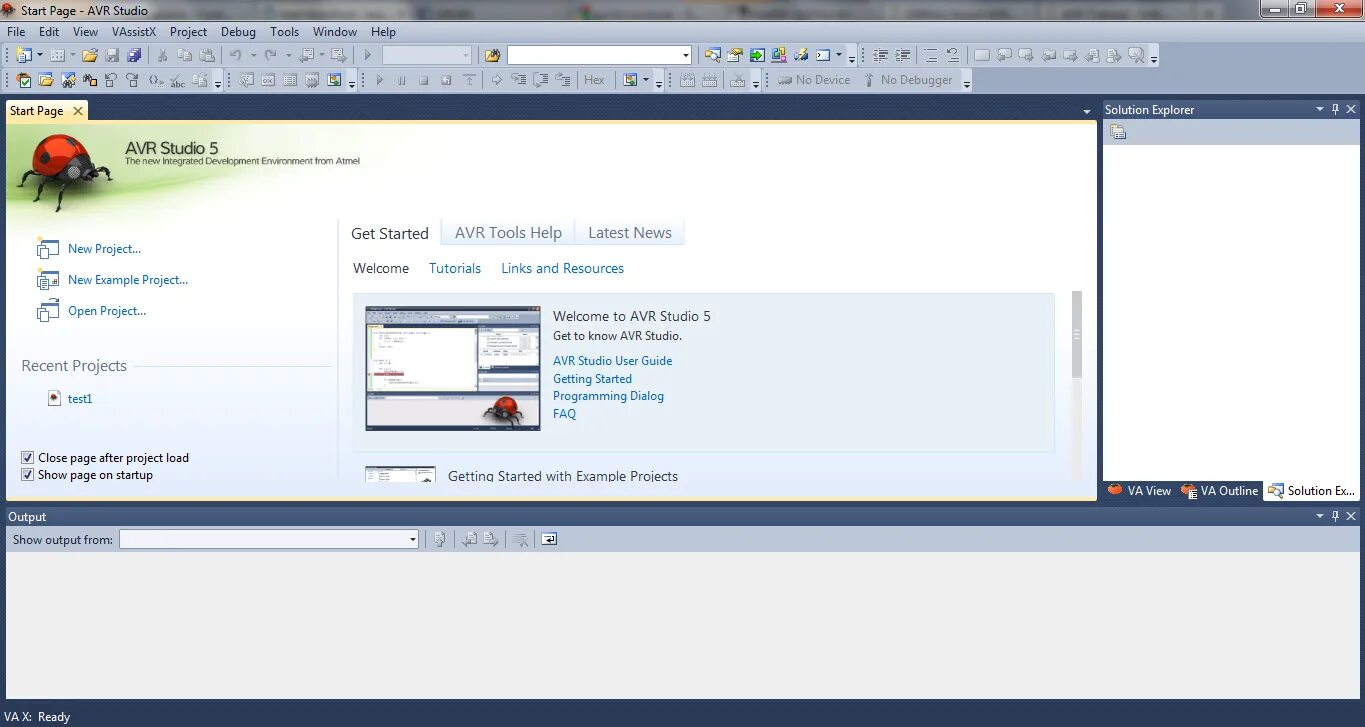Expand the Undo history dropdown arrow

(253, 55)
